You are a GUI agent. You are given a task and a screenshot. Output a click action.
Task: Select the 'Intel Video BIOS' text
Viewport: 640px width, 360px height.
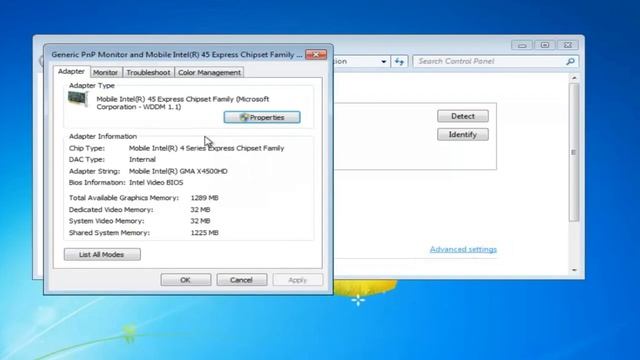click(156, 182)
